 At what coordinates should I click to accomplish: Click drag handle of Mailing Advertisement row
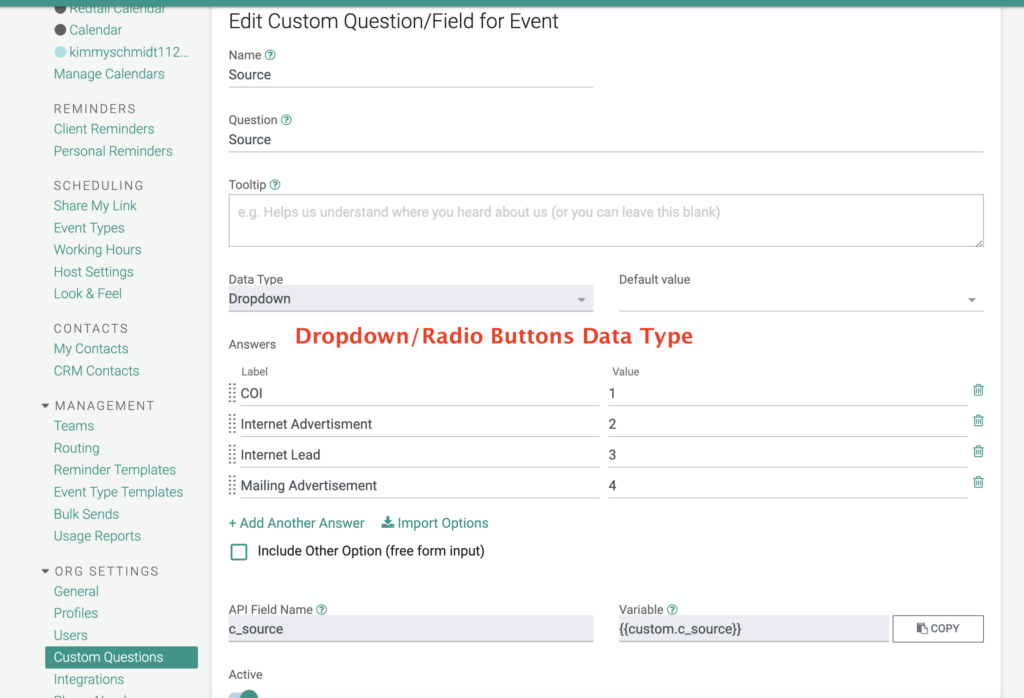coord(232,484)
